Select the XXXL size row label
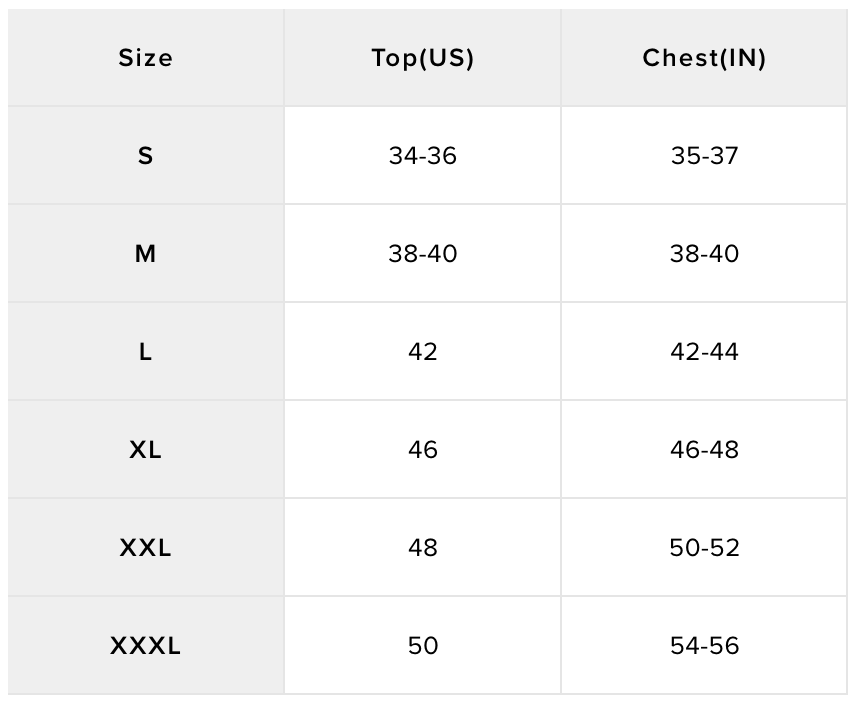This screenshot has height=702, width=848. pos(145,646)
